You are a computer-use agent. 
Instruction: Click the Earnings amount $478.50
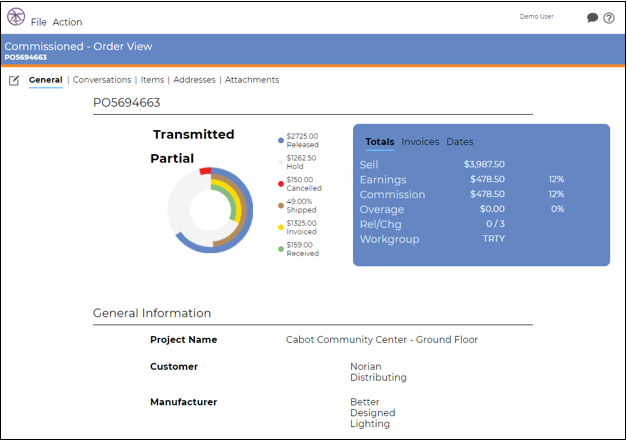click(x=487, y=179)
